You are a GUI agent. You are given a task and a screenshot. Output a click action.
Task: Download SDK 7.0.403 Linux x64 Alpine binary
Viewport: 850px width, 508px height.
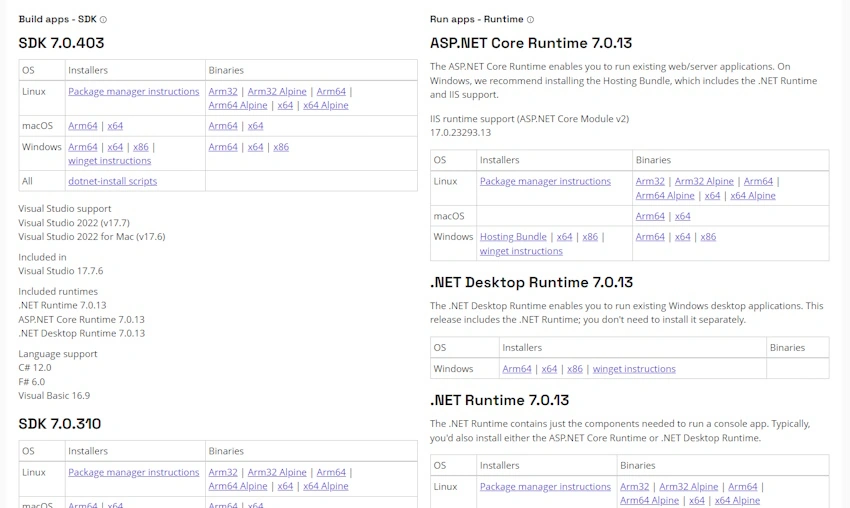point(326,105)
